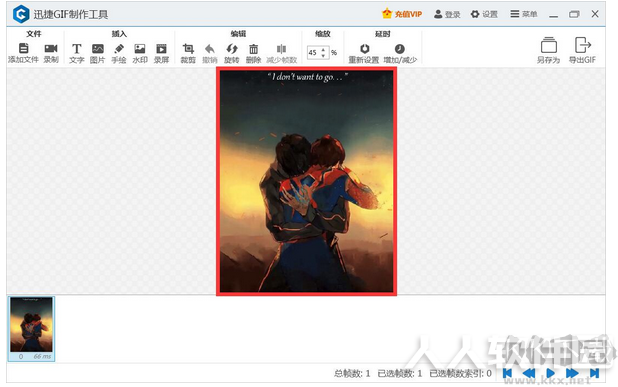The width and height of the screenshot is (618, 387).
Task: Add a 水印 watermark
Action: pos(140,49)
